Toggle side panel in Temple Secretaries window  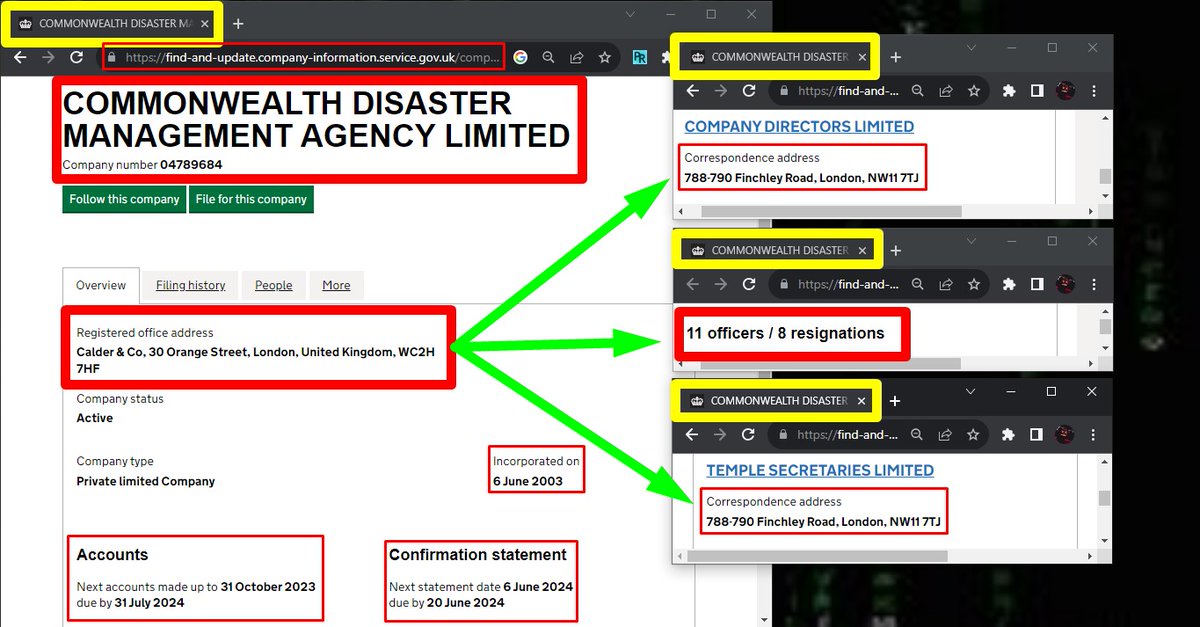click(1037, 435)
